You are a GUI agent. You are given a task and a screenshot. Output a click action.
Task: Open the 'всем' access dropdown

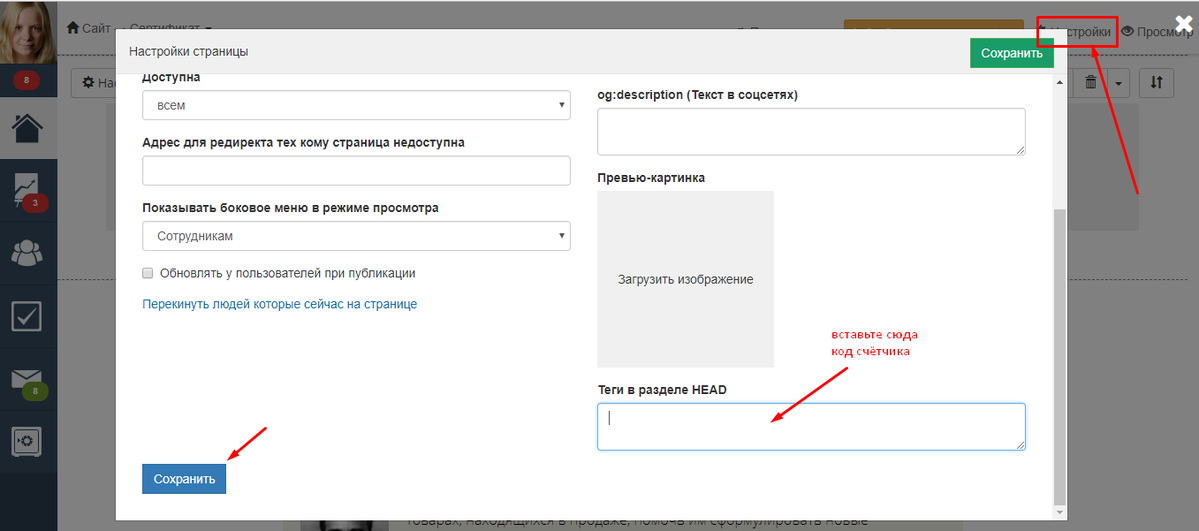point(356,106)
